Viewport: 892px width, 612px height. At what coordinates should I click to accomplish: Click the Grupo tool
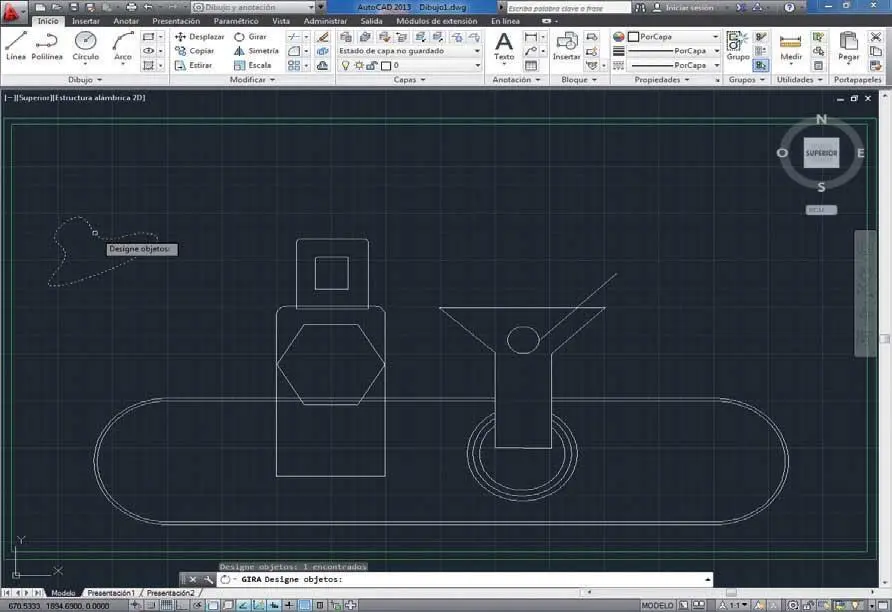(x=738, y=46)
